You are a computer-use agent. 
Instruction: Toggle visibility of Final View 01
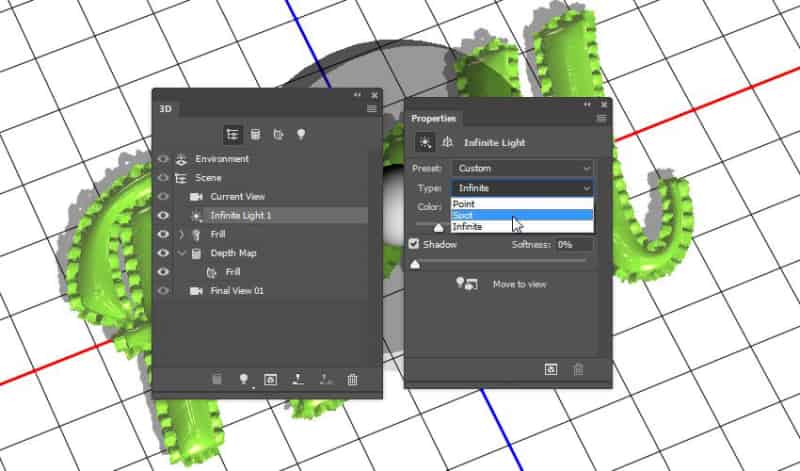pos(163,291)
